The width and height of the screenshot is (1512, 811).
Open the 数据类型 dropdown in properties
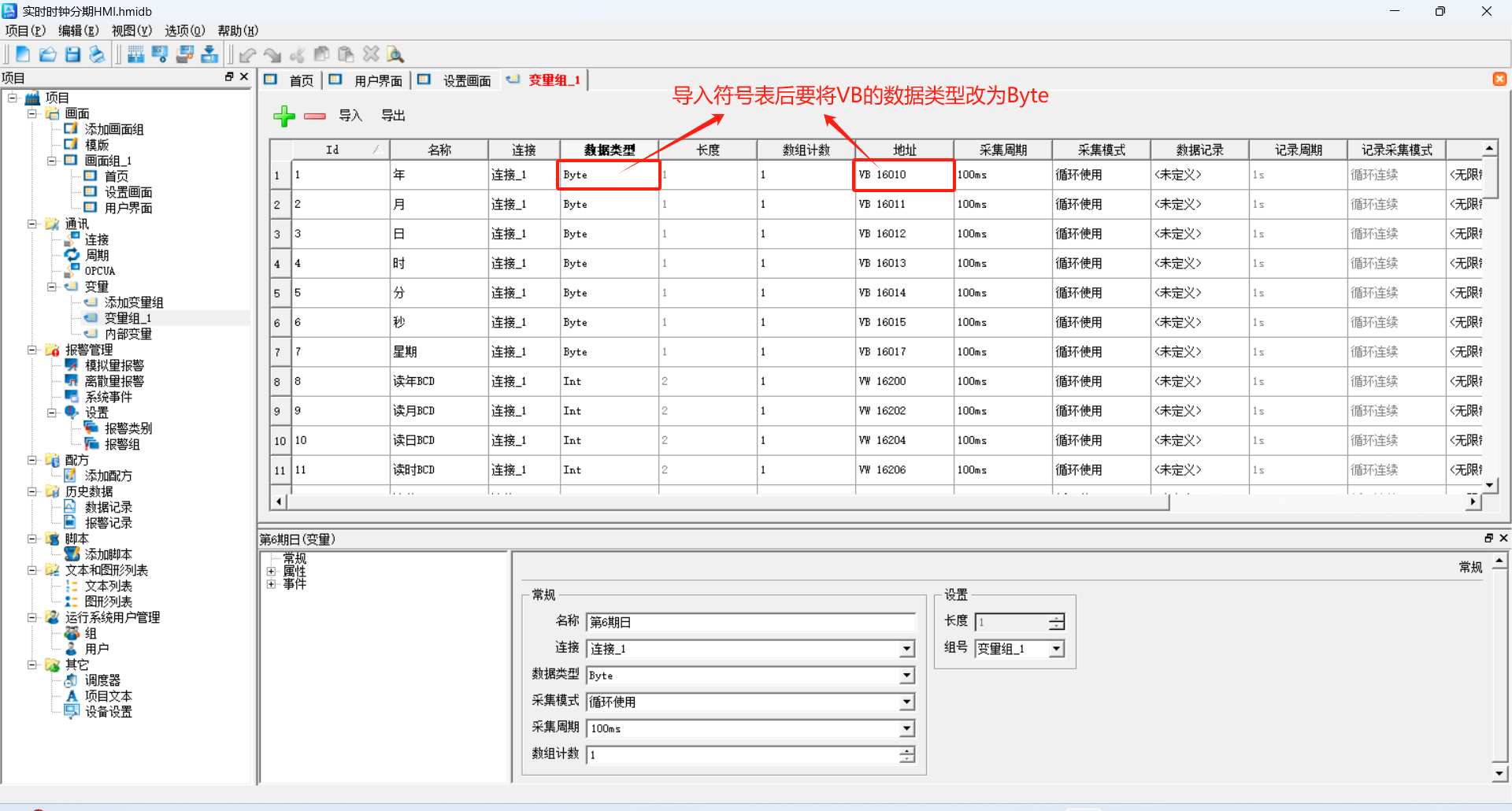[x=907, y=676]
